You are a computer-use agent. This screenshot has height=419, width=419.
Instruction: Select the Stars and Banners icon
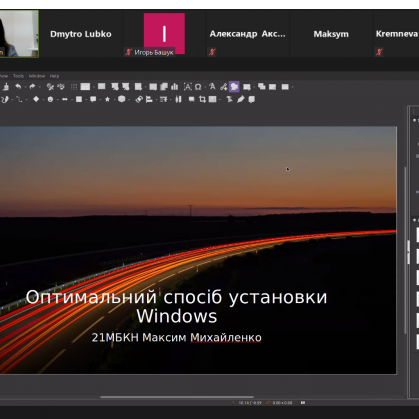(107, 99)
